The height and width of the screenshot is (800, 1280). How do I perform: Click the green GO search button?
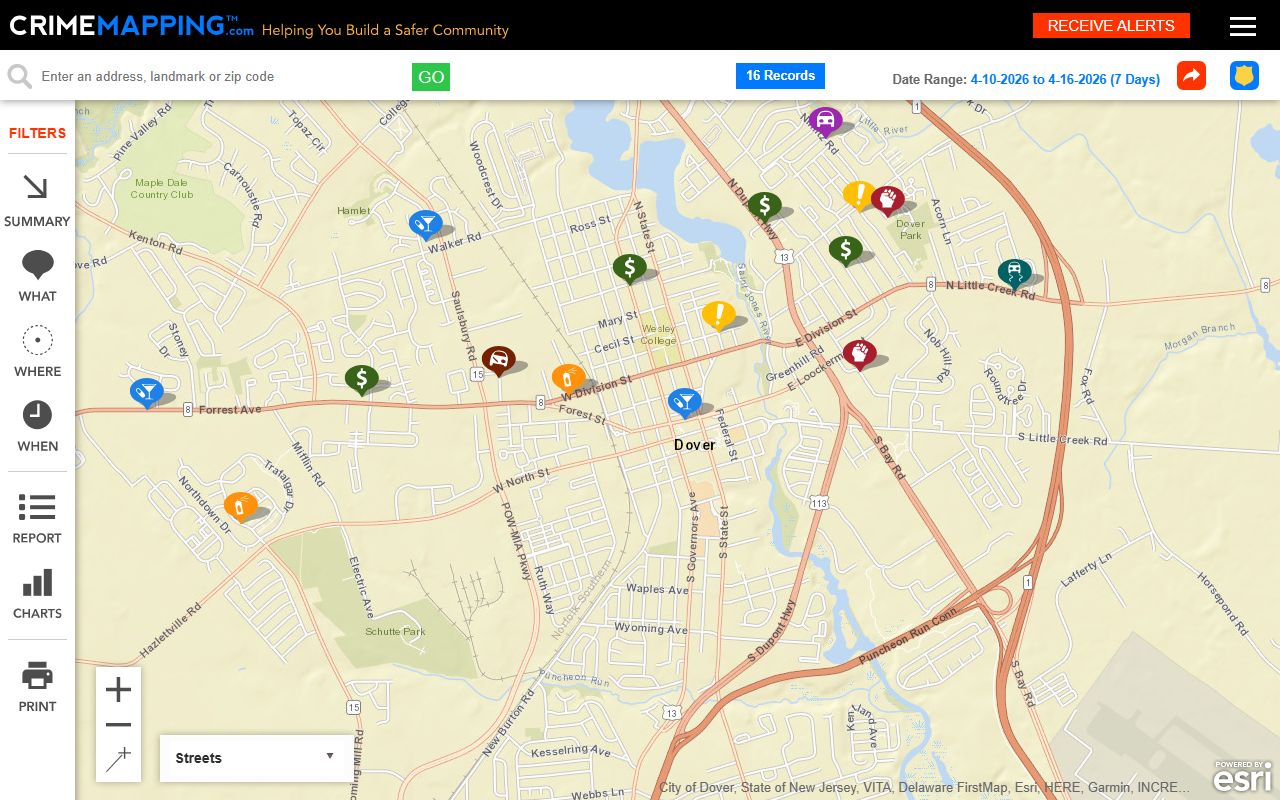click(431, 77)
